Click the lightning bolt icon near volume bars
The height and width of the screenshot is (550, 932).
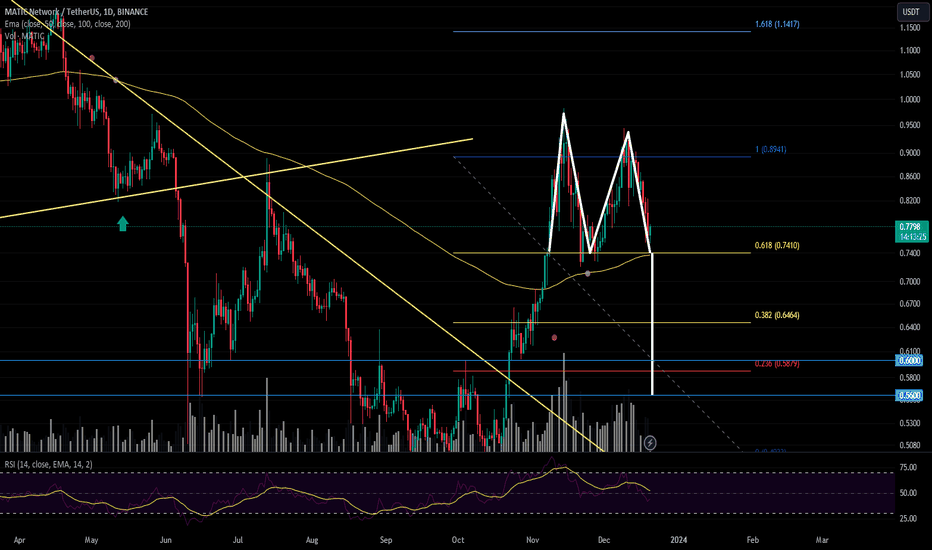[650, 442]
